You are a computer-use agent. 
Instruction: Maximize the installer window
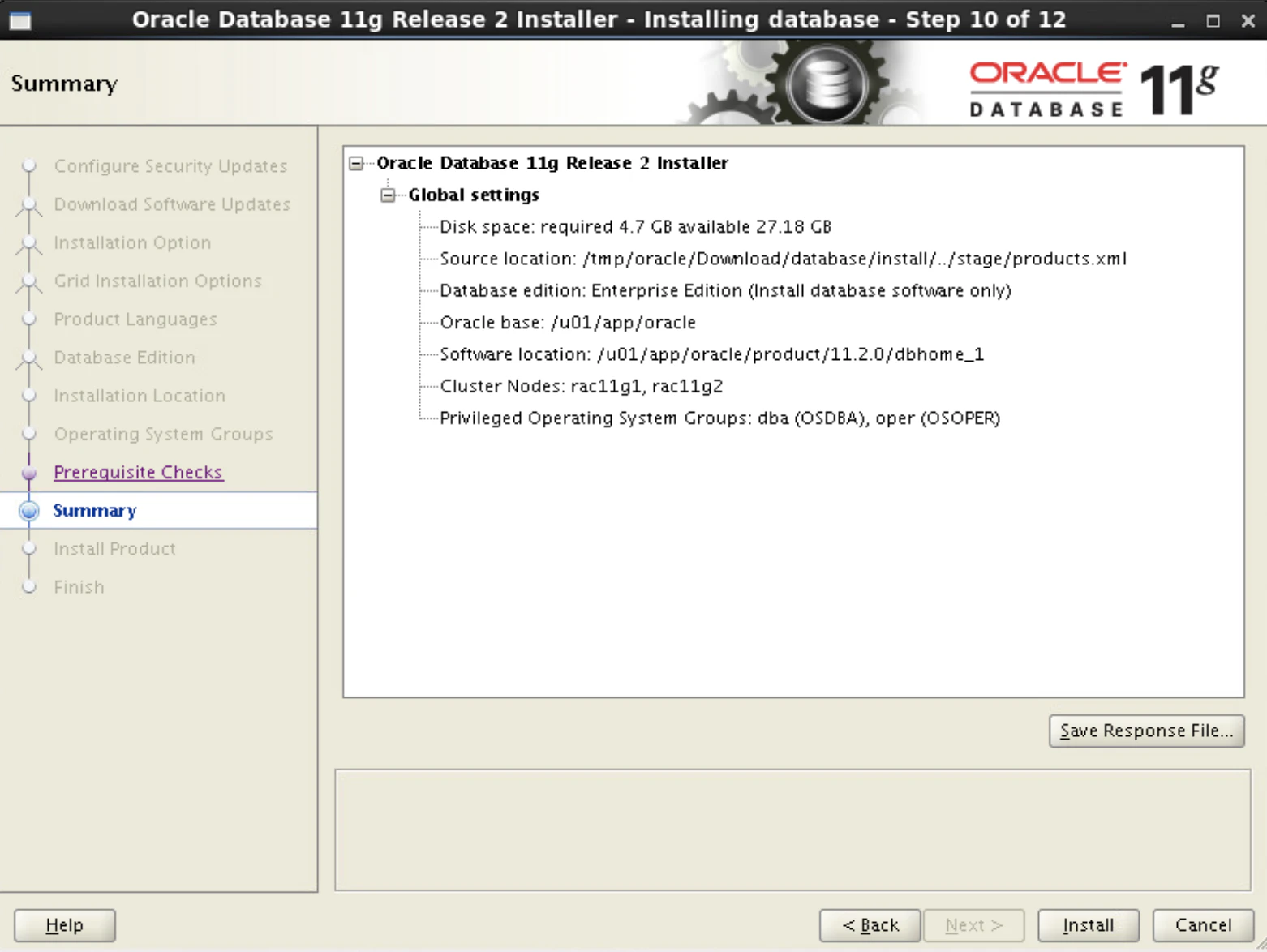[x=1213, y=21]
